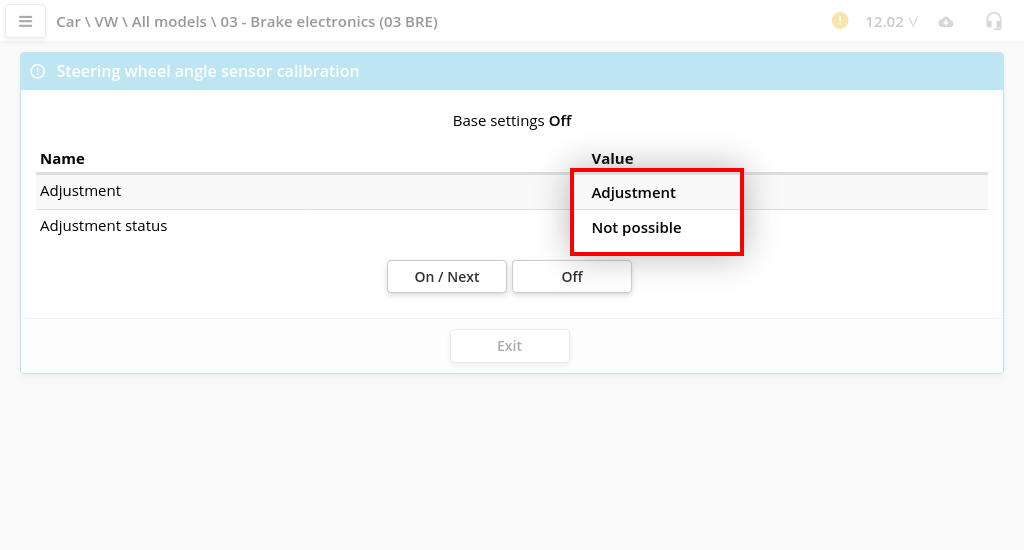The height and width of the screenshot is (550, 1024).
Task: Select the Adjustment status row
Action: 103,226
